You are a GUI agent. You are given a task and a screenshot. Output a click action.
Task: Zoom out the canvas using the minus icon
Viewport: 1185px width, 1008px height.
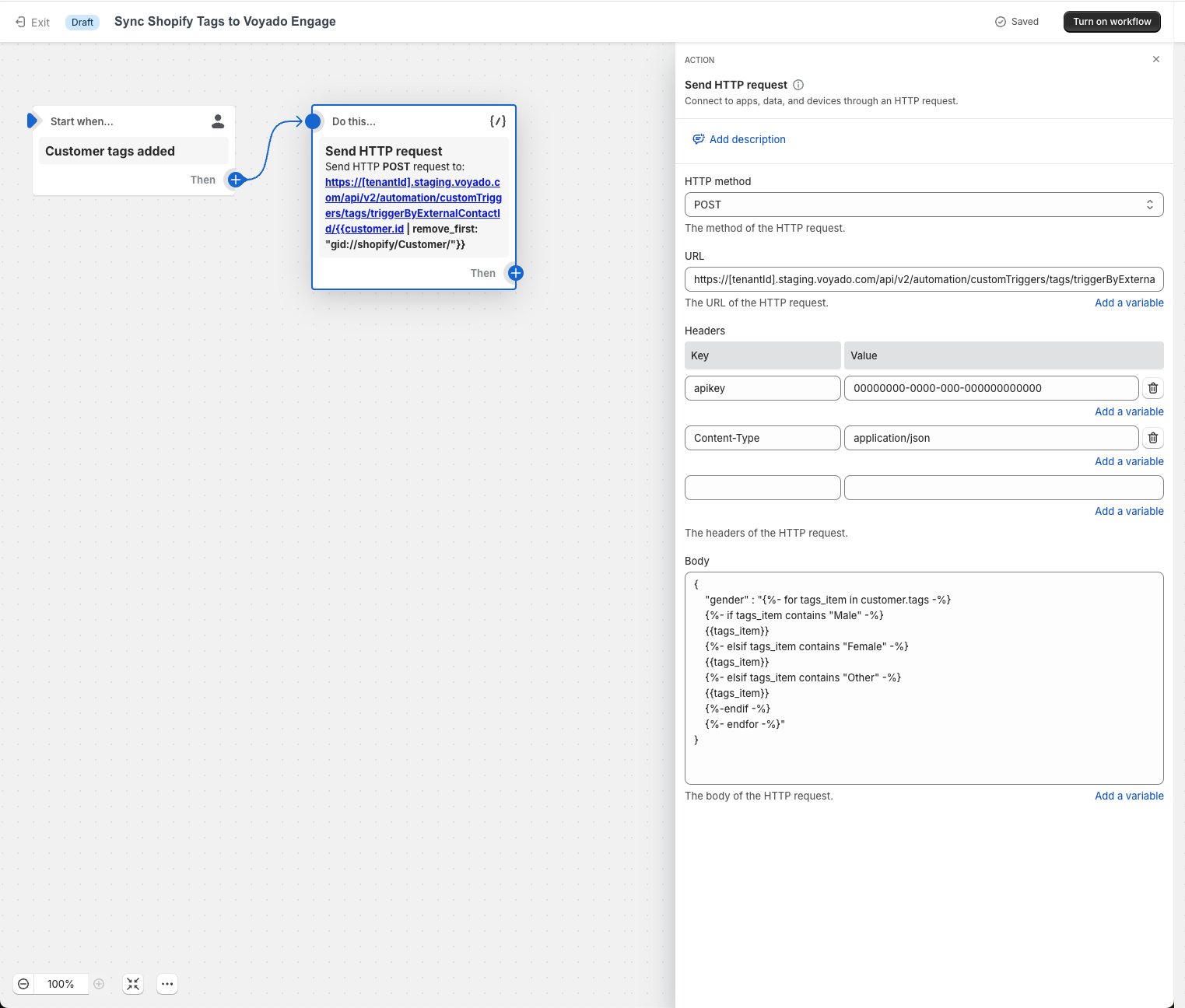pyautogui.click(x=23, y=984)
